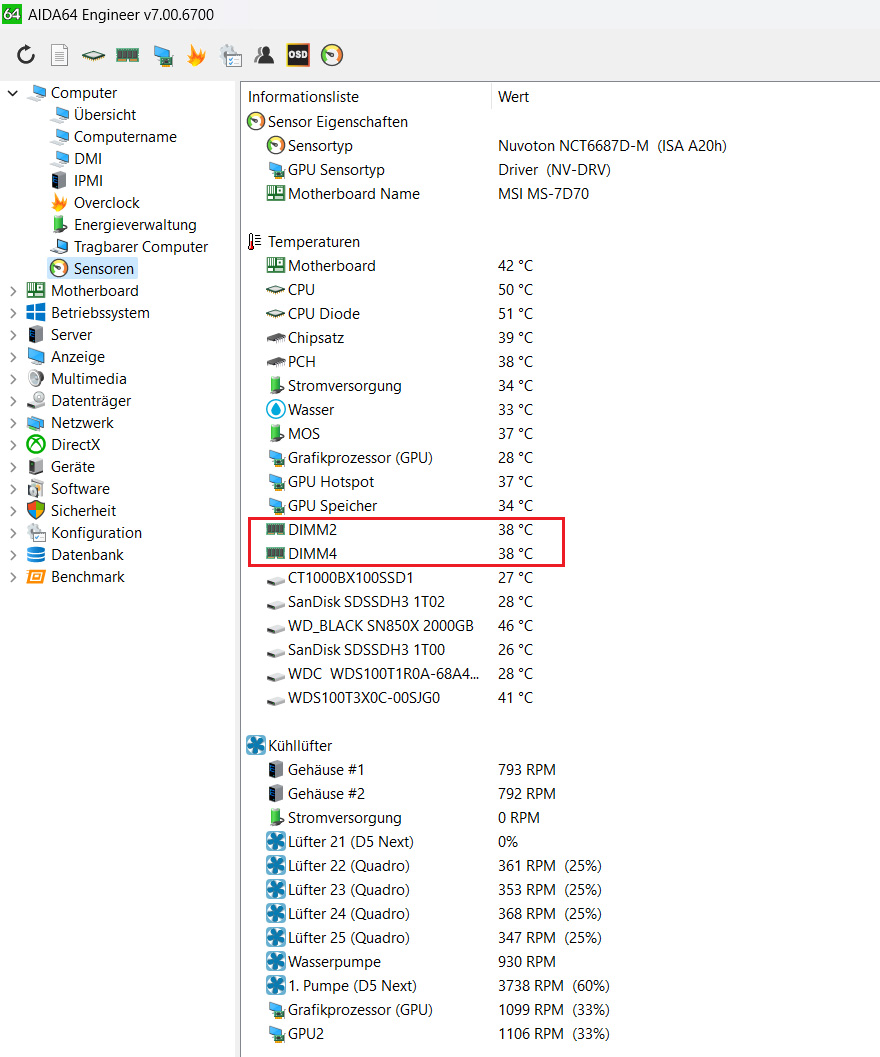The height and width of the screenshot is (1057, 880).
Task: Expand the Datenträger tree node
Action: tap(13, 401)
